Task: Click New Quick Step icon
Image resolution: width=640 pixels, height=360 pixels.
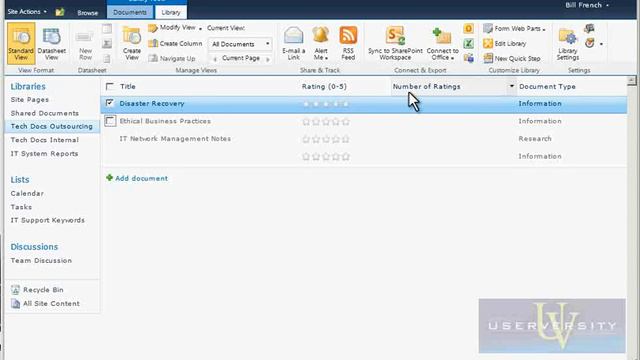Action: (488, 58)
